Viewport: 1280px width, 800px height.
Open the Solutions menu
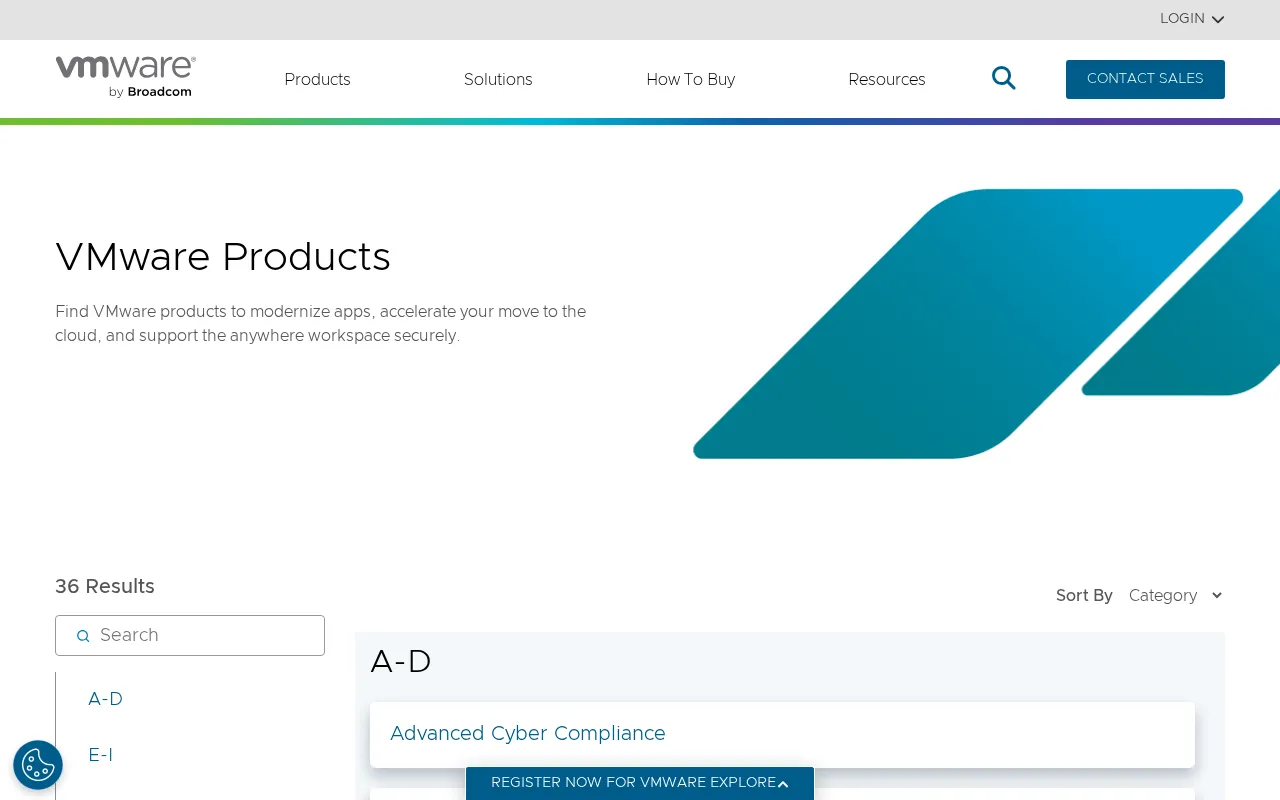(x=498, y=80)
